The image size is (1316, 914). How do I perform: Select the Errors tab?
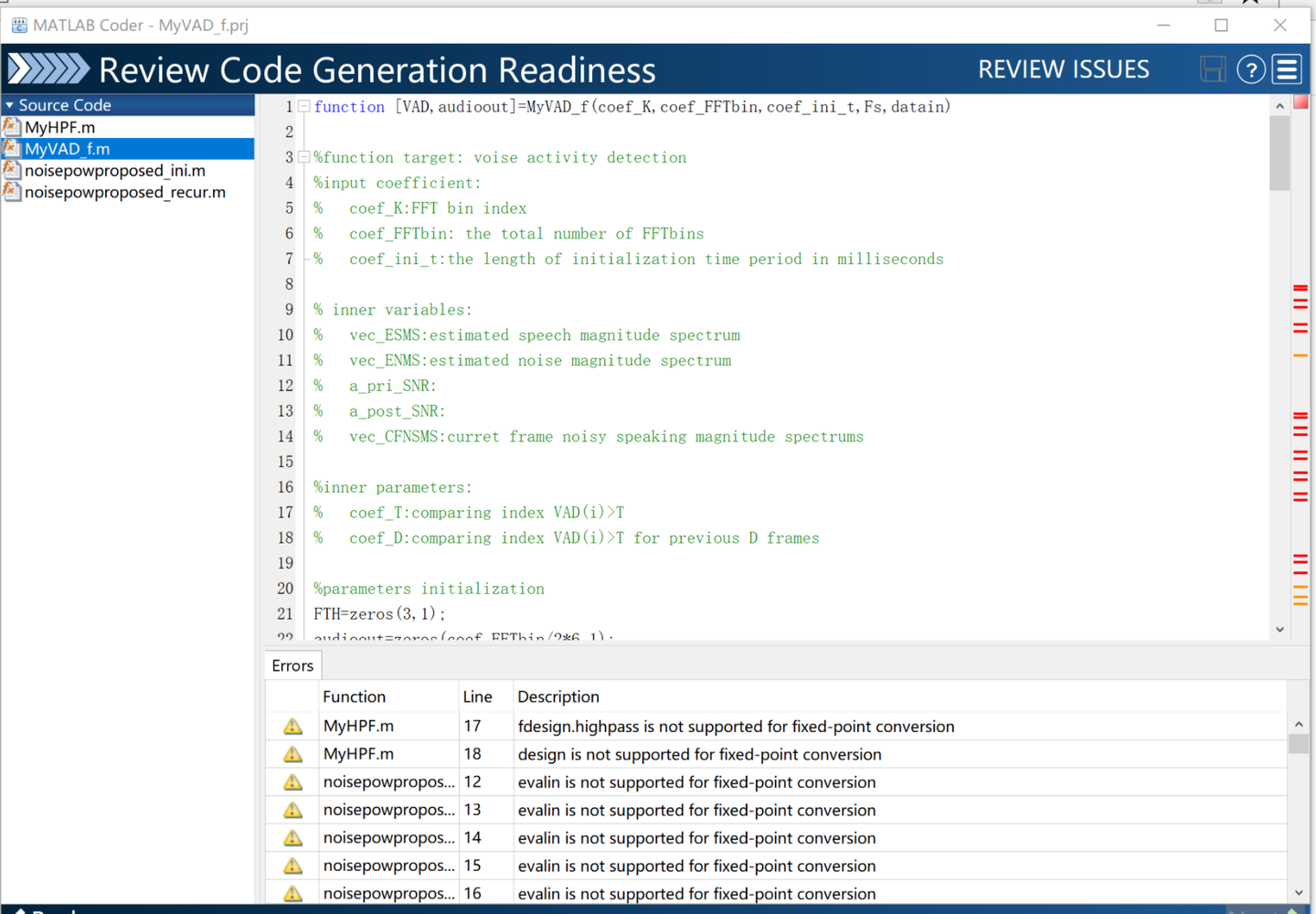[292, 666]
